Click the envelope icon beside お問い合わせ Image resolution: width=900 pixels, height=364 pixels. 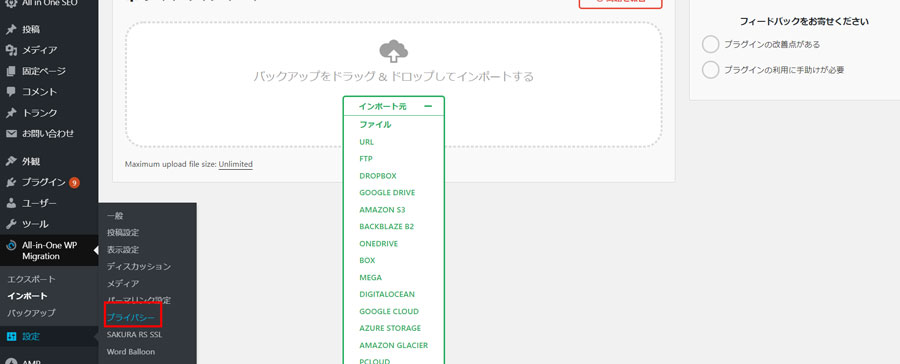tap(11, 134)
